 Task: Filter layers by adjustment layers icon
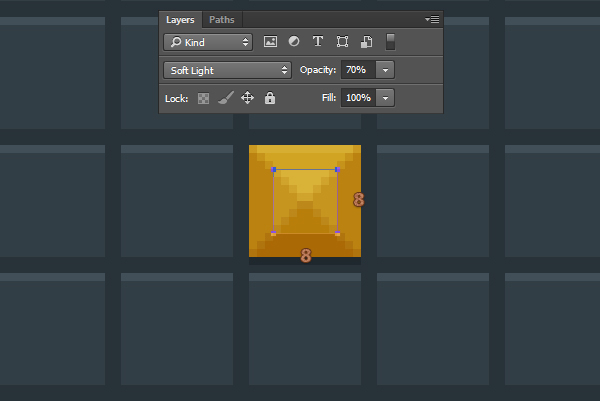[x=294, y=41]
